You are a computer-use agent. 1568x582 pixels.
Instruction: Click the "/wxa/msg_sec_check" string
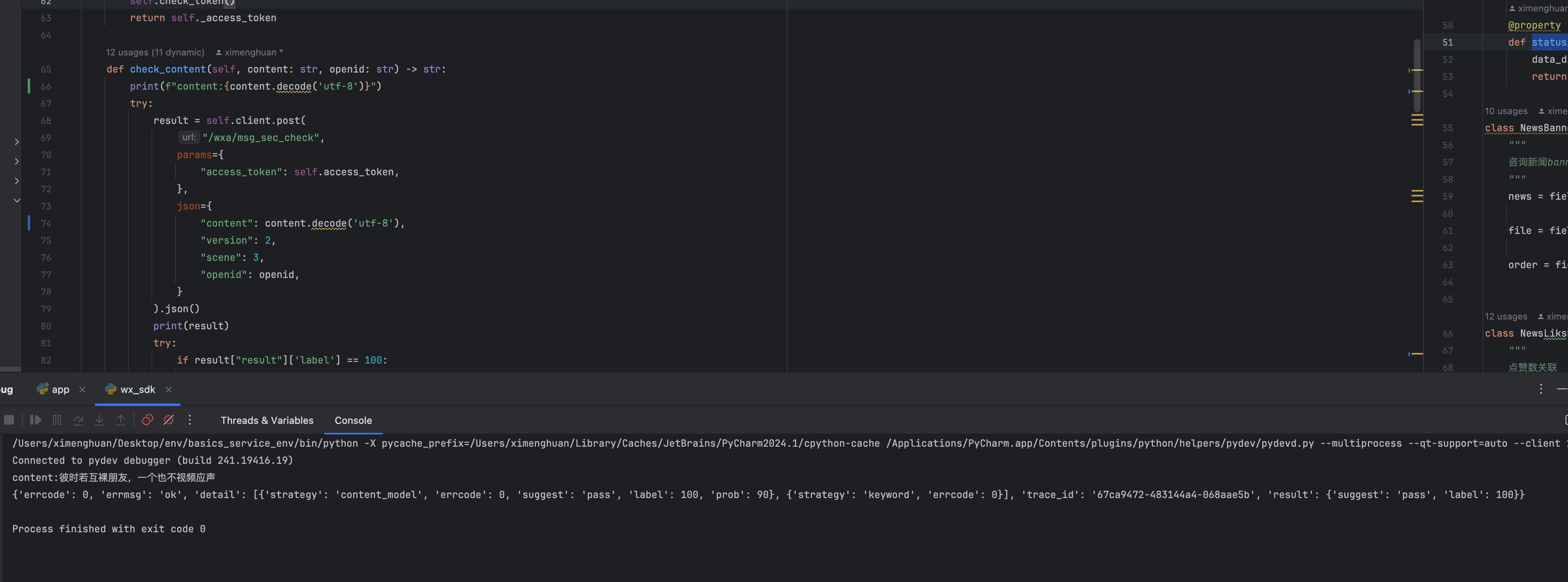261,138
